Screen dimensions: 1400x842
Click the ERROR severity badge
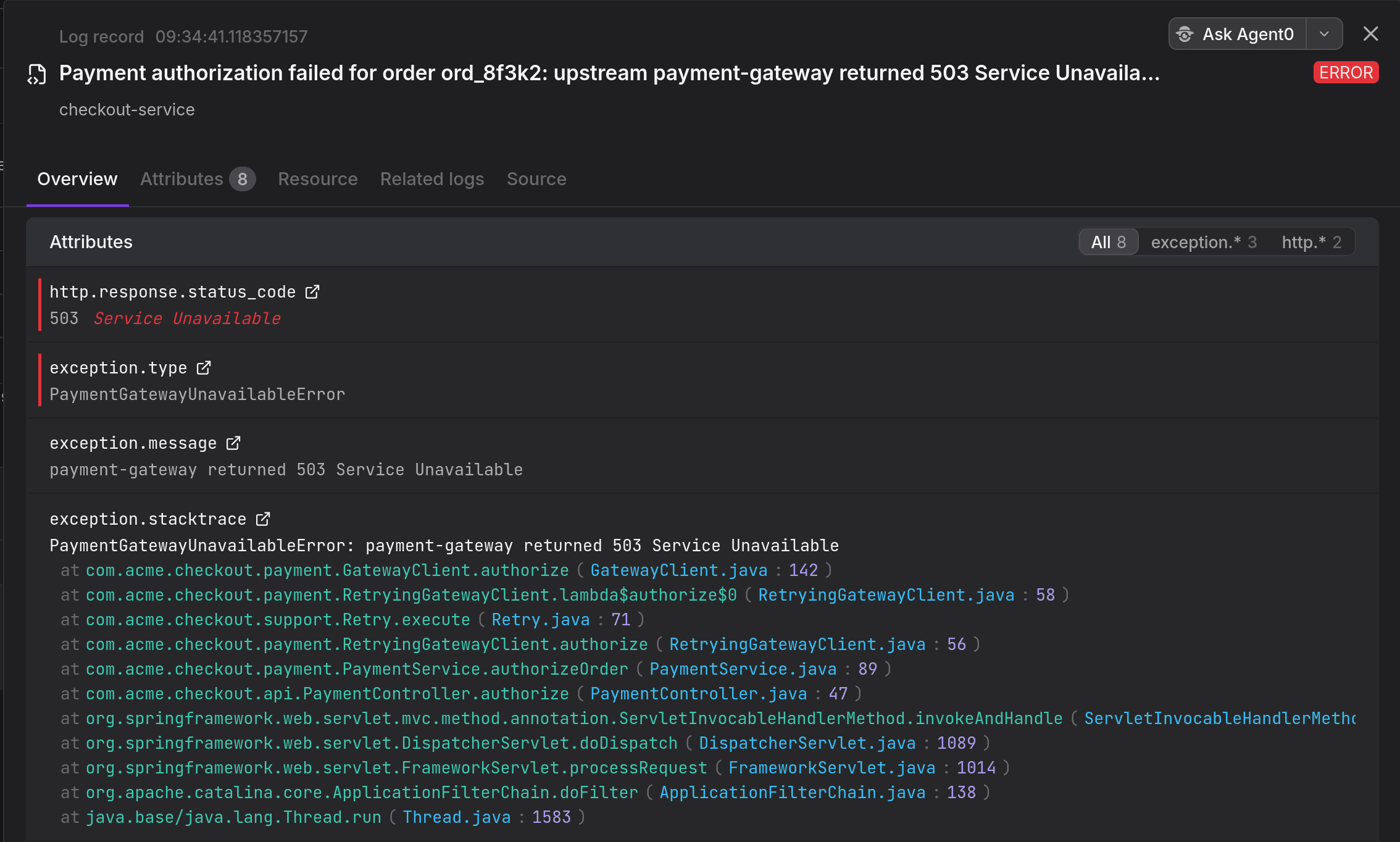click(1346, 73)
